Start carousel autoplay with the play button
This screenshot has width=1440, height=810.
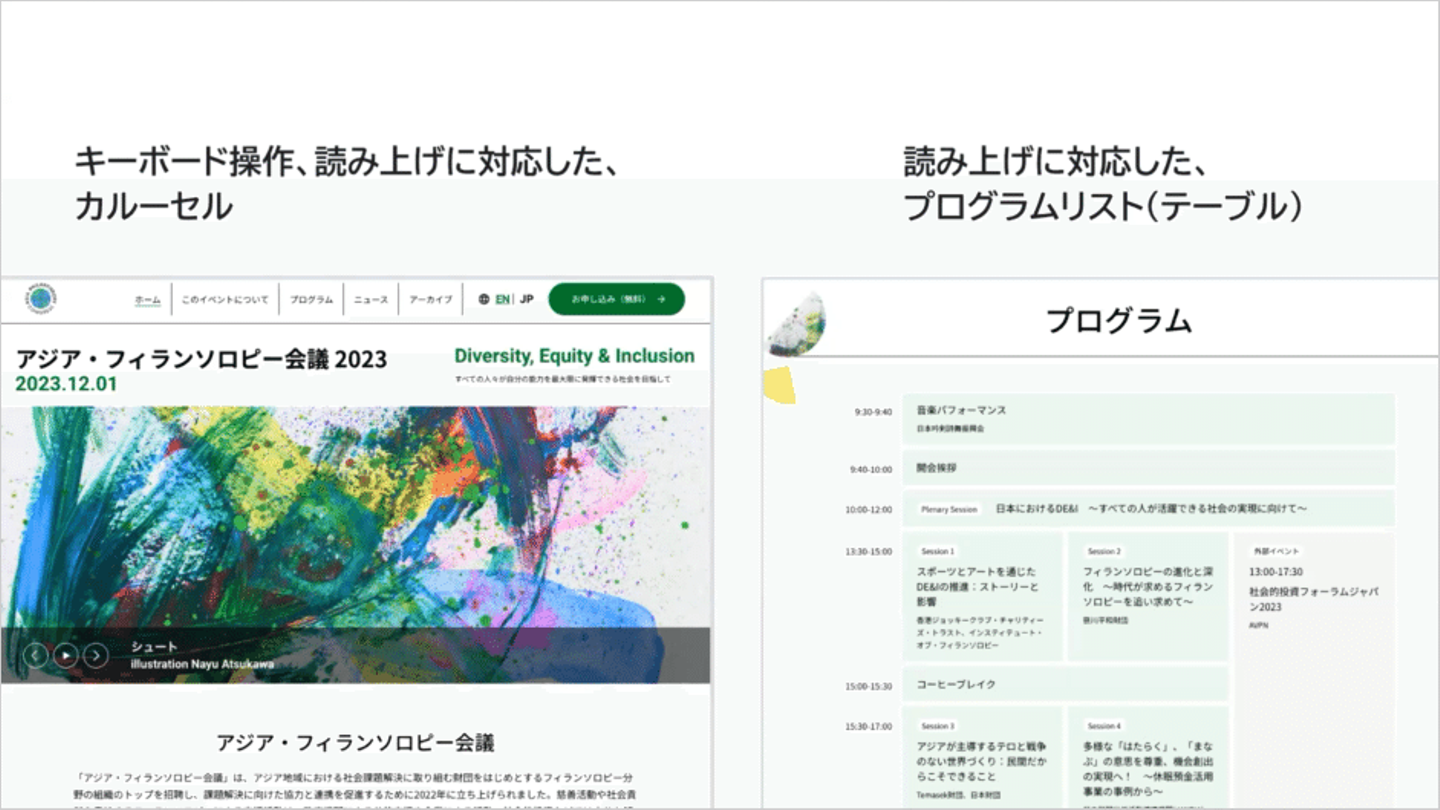[x=66, y=655]
